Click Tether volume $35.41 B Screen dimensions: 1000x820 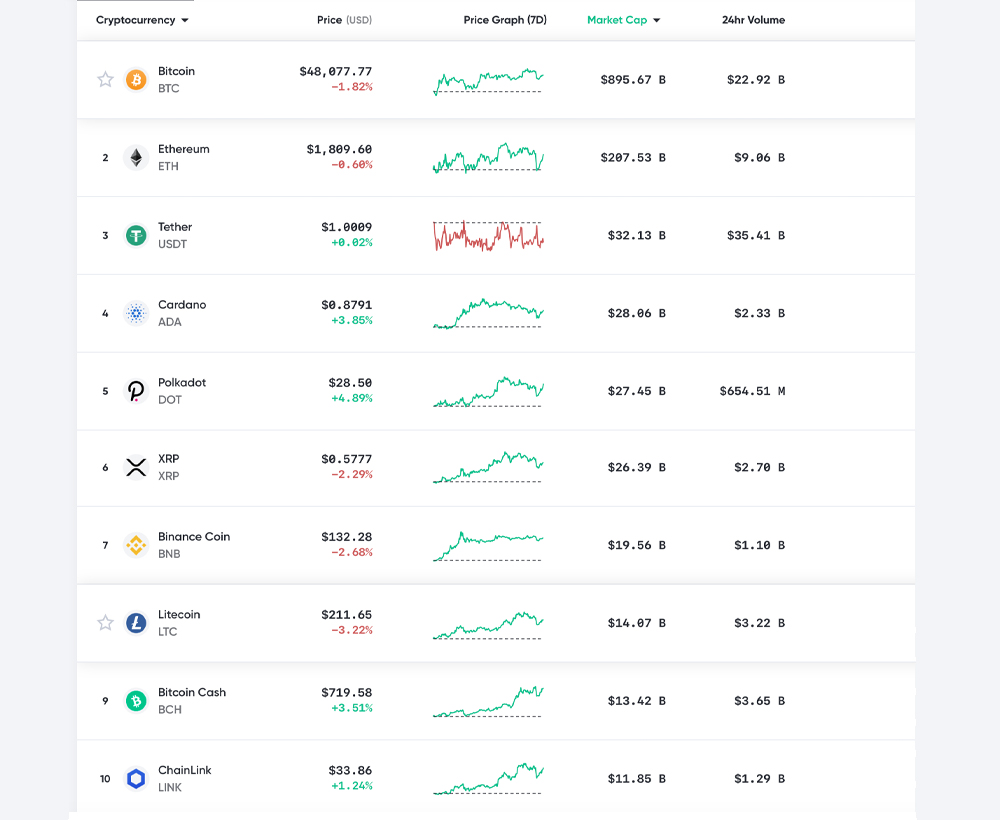pos(756,235)
